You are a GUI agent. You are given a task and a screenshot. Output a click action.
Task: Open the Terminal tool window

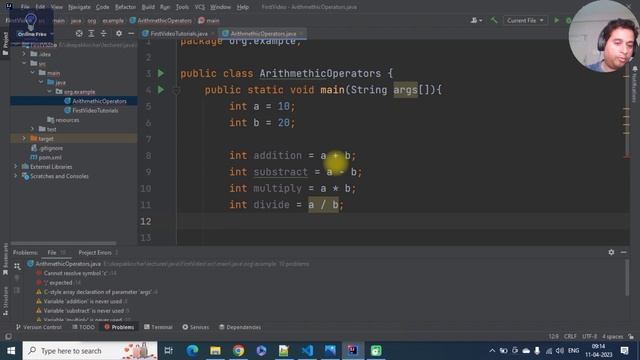[158, 327]
